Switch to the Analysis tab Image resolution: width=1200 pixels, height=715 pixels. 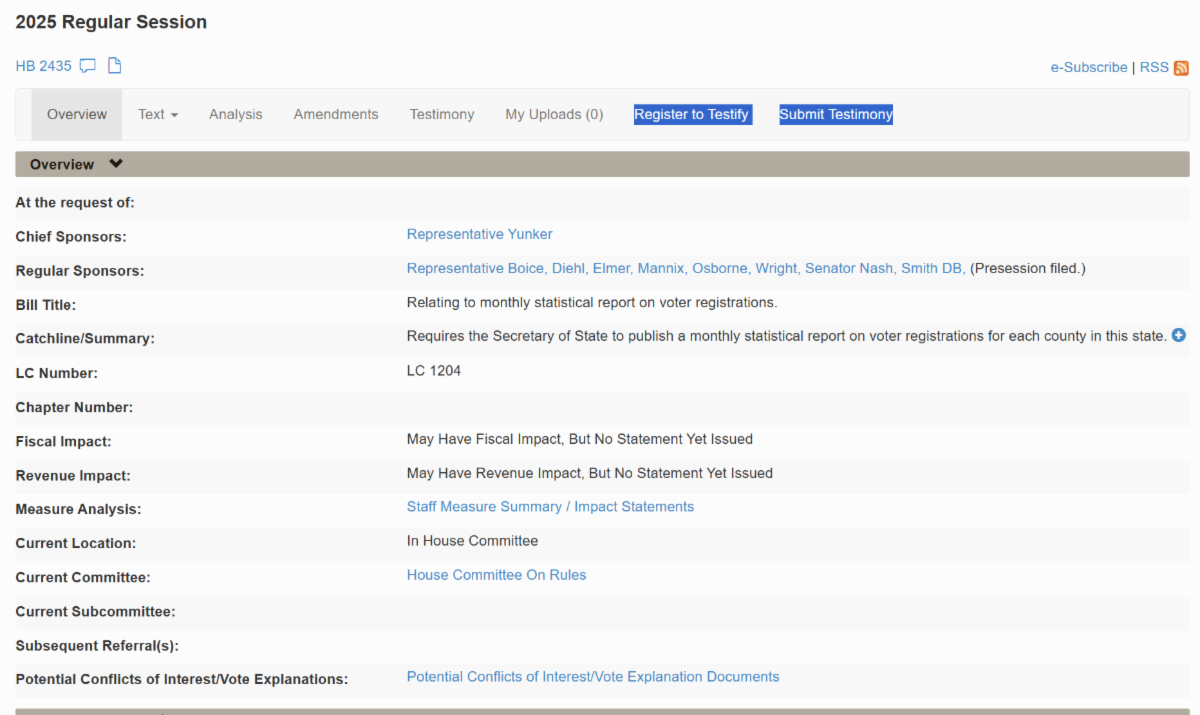coord(235,114)
